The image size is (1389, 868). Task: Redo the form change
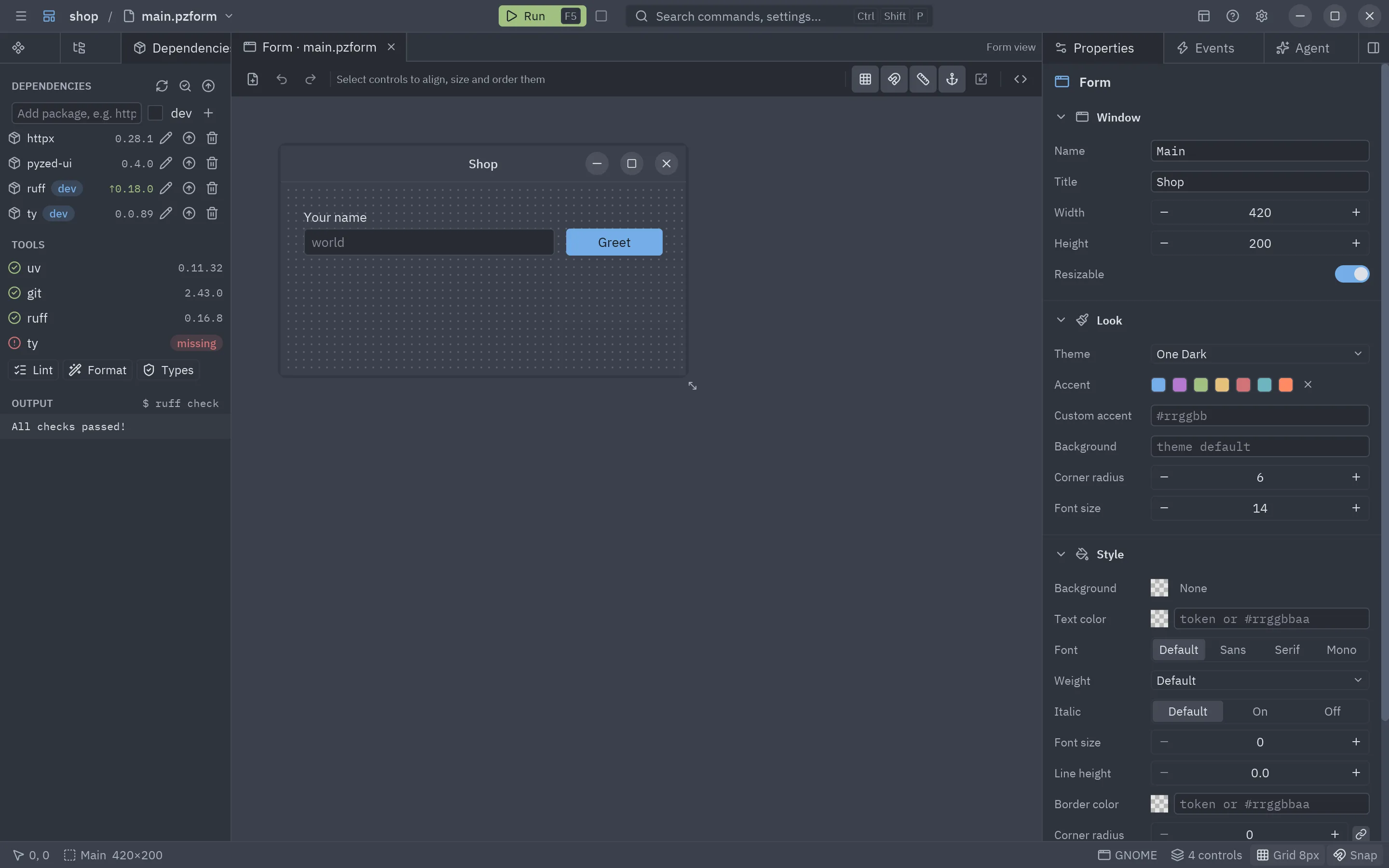point(311,79)
